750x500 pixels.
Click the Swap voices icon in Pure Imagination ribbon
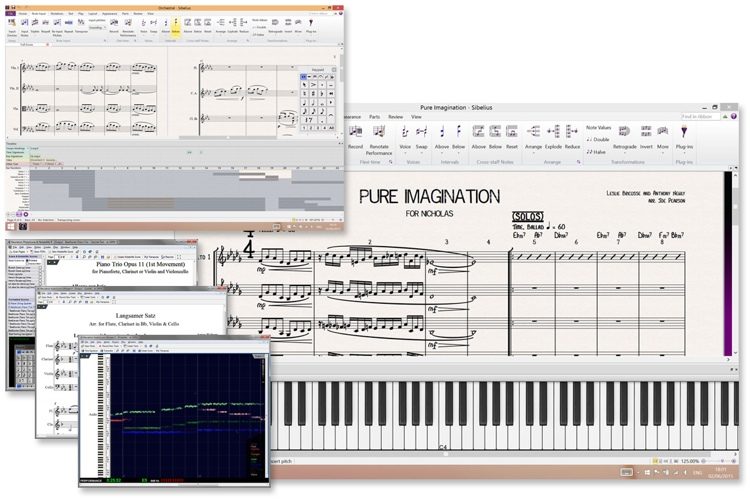(x=421, y=131)
